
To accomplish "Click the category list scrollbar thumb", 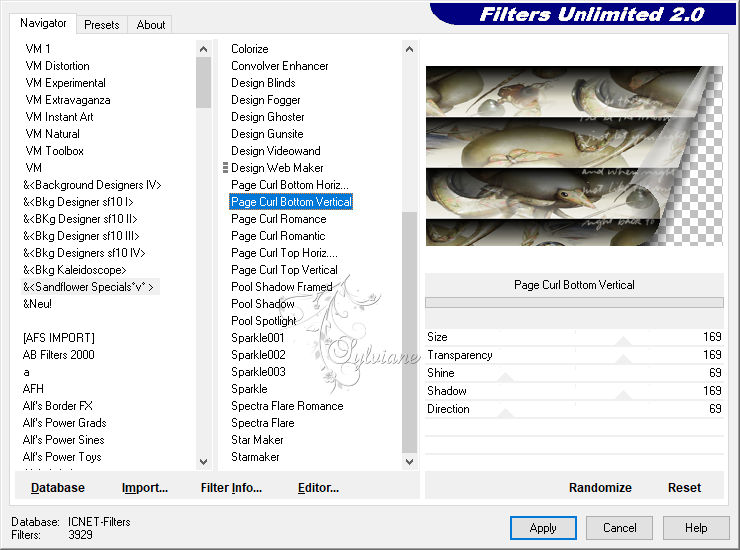I will click(x=203, y=83).
